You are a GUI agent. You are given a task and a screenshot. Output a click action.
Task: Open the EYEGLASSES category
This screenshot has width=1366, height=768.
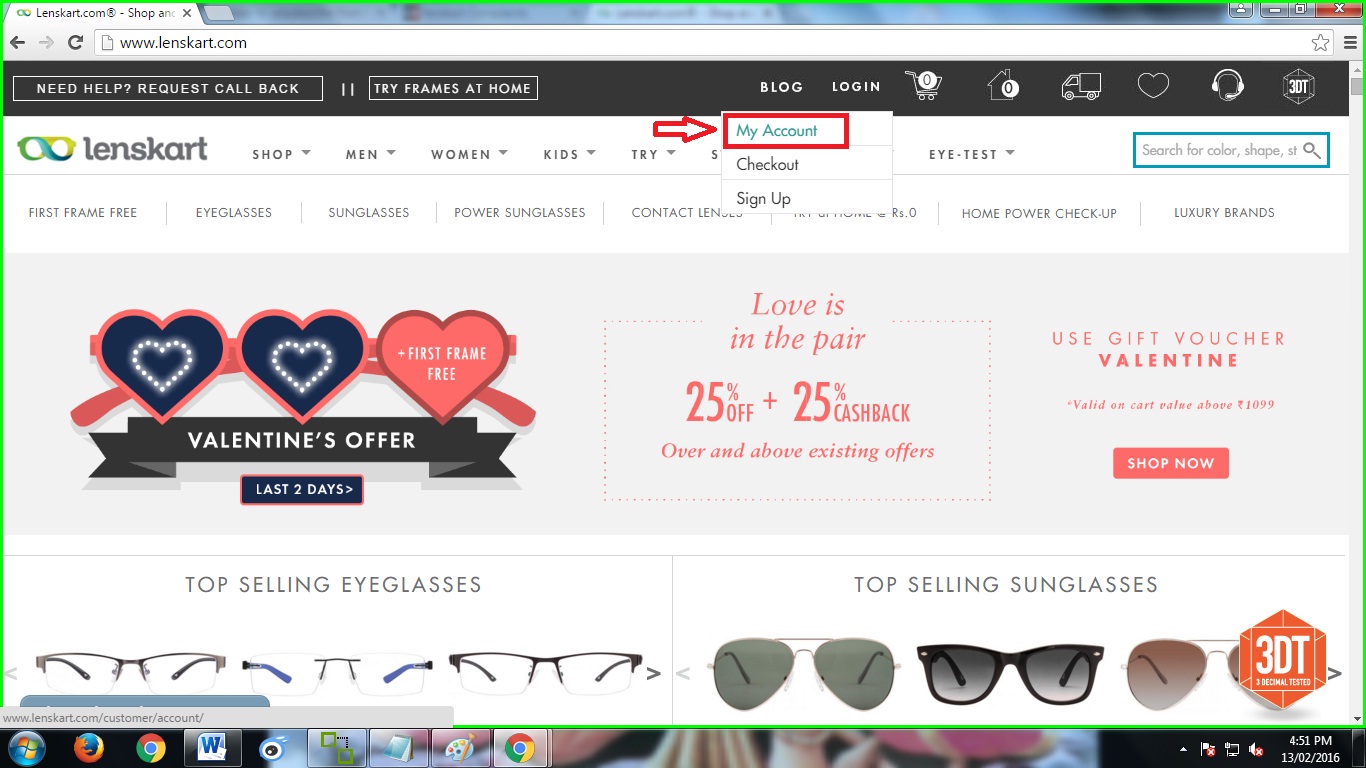pyautogui.click(x=234, y=213)
